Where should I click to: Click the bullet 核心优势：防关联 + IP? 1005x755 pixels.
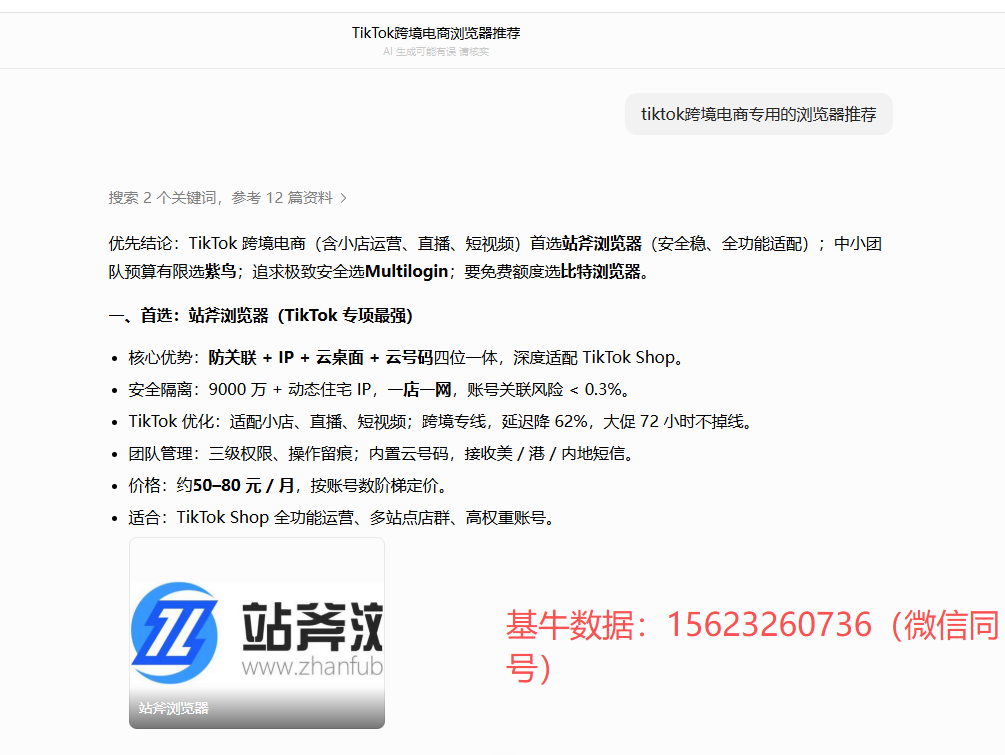pos(406,358)
